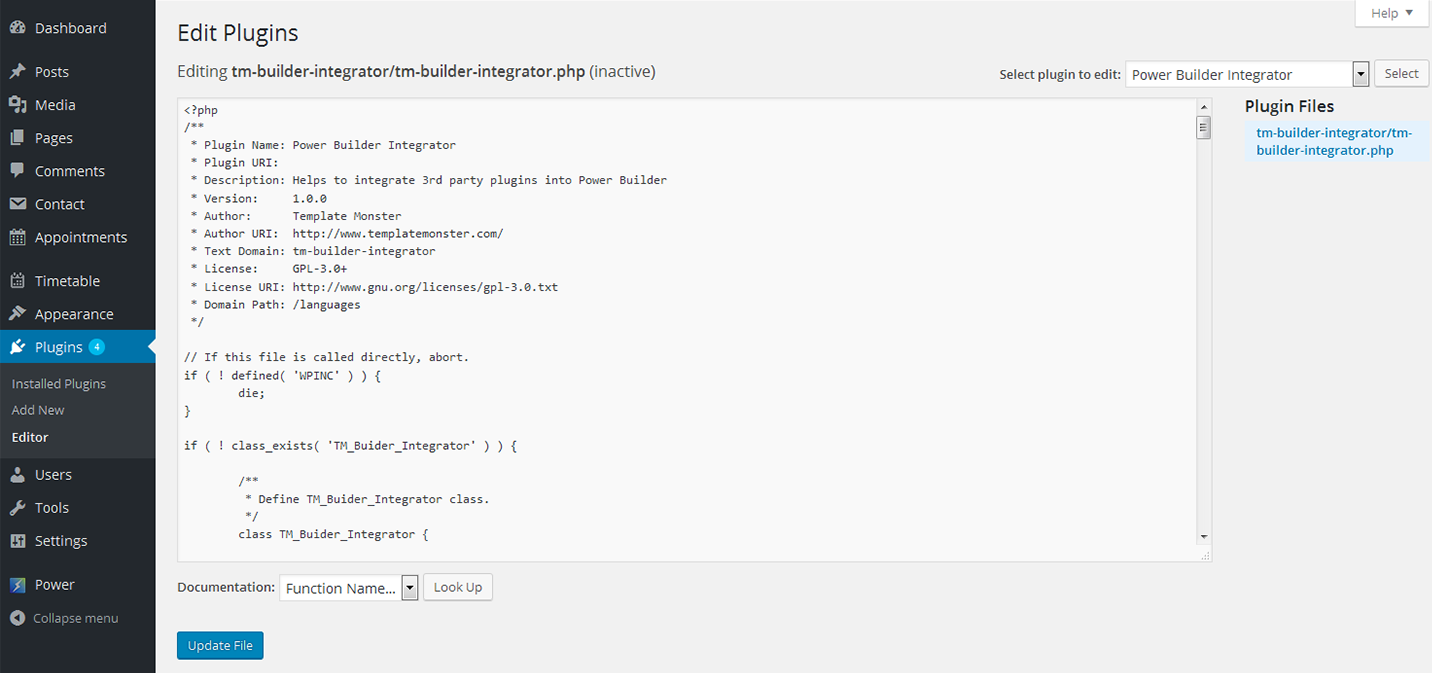Click the Settings sliders icon
Image resolution: width=1432 pixels, height=673 pixels.
coord(17,541)
